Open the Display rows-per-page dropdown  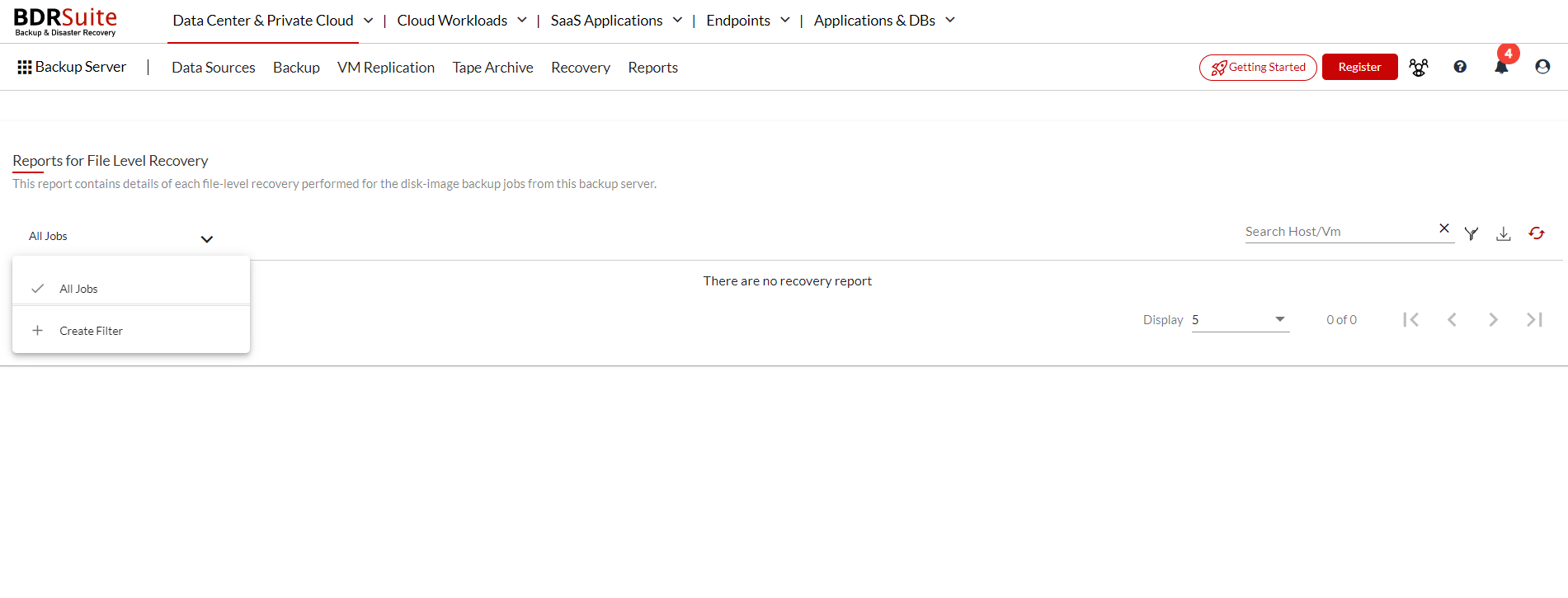click(1241, 320)
